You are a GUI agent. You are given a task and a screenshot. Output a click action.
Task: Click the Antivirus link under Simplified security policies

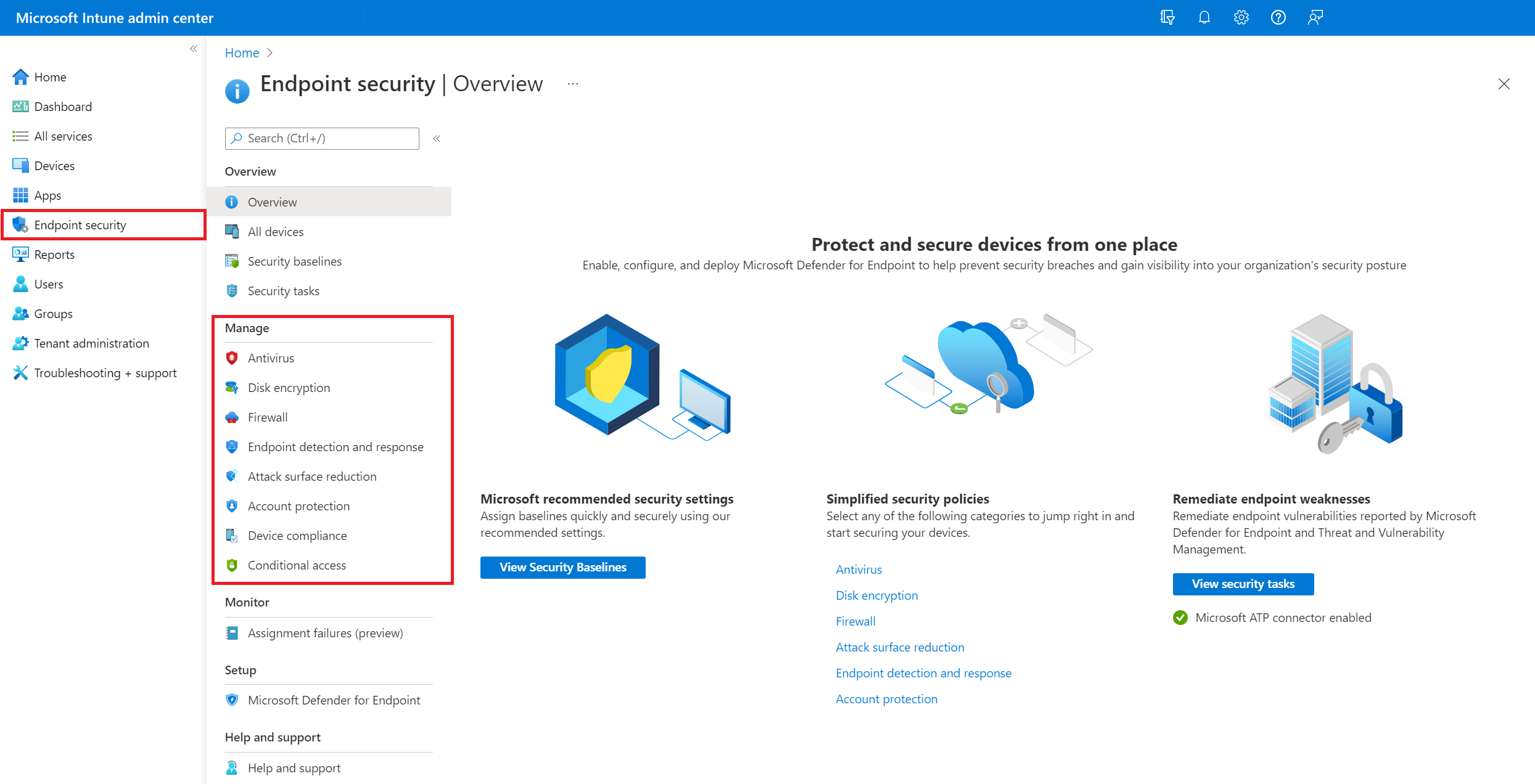click(x=858, y=568)
